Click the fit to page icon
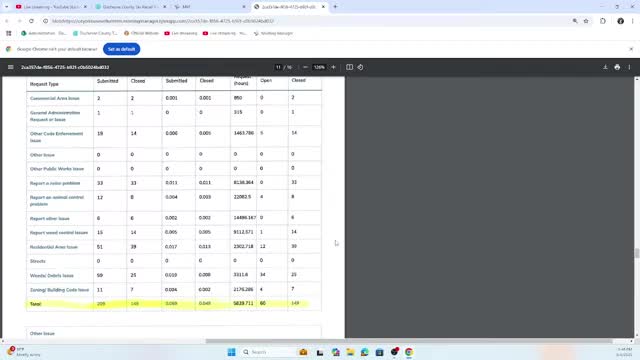 [x=349, y=67]
